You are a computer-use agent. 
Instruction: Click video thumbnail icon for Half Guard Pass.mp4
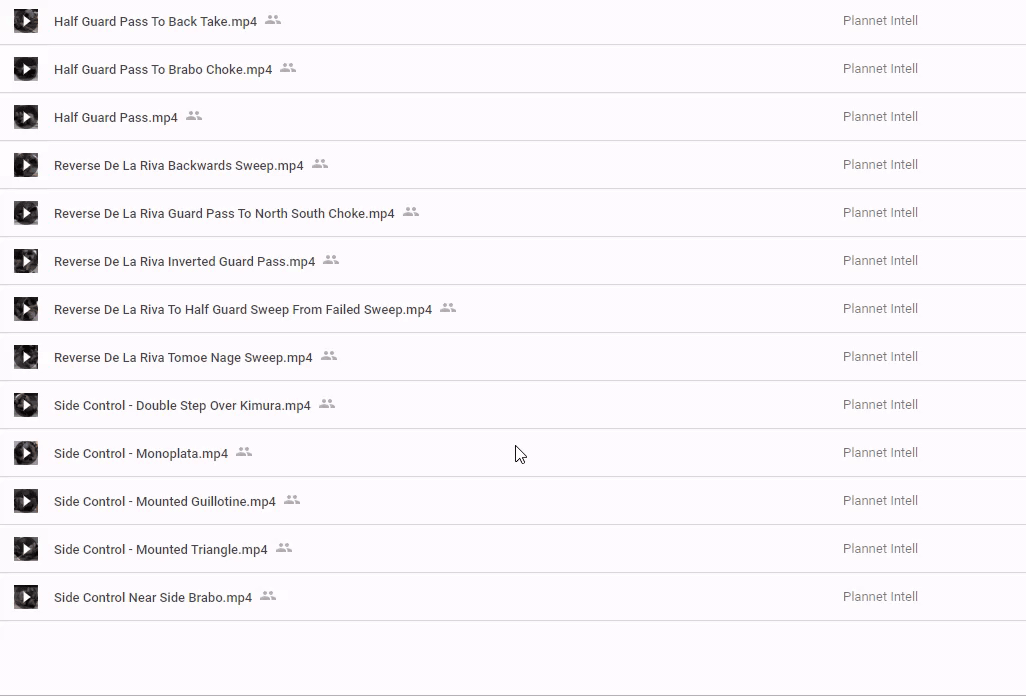26,117
